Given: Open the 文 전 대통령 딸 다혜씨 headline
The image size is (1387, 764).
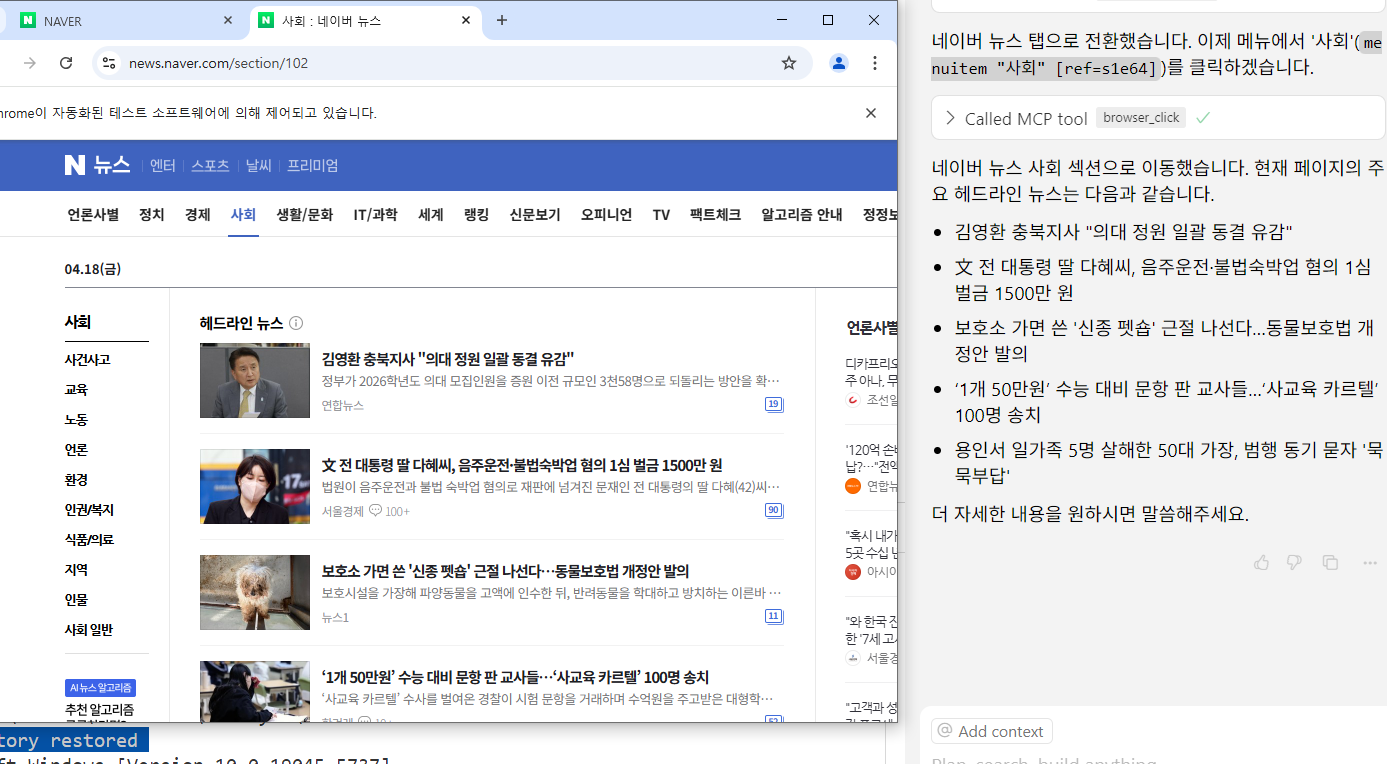Looking at the screenshot, I should pyautogui.click(x=522, y=465).
